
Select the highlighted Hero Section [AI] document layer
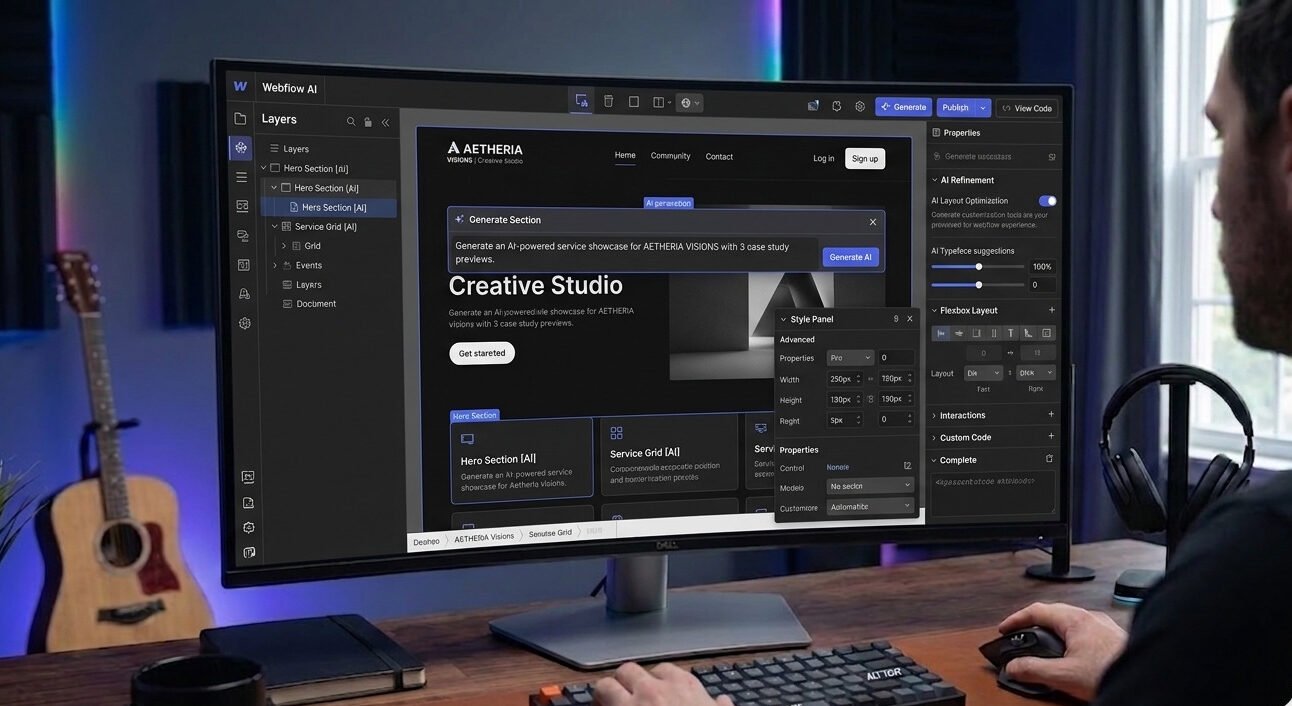[x=329, y=207]
